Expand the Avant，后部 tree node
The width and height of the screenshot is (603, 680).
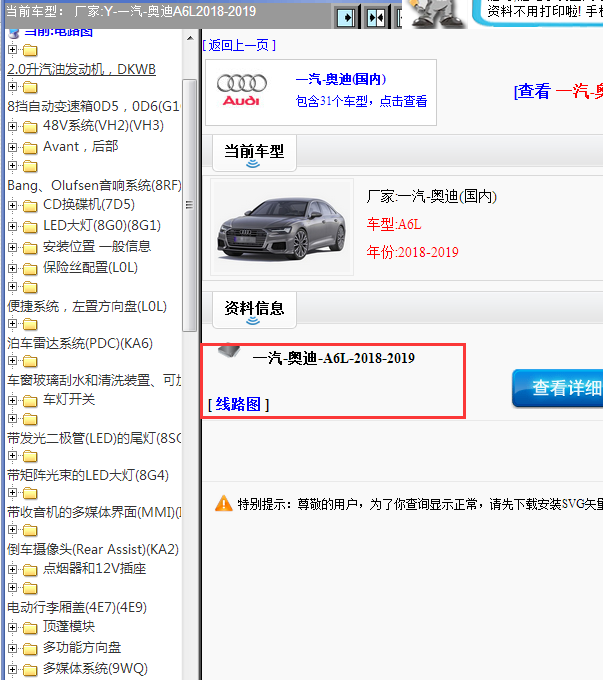pos(12,147)
